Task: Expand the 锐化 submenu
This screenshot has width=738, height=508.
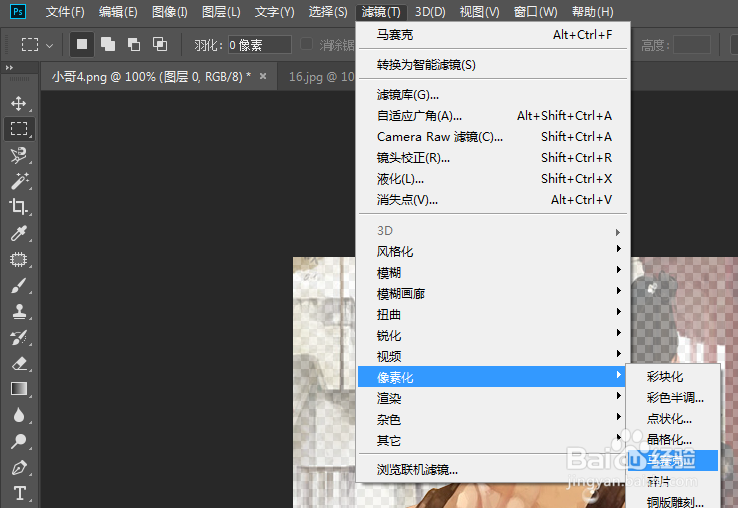Action: [493, 336]
